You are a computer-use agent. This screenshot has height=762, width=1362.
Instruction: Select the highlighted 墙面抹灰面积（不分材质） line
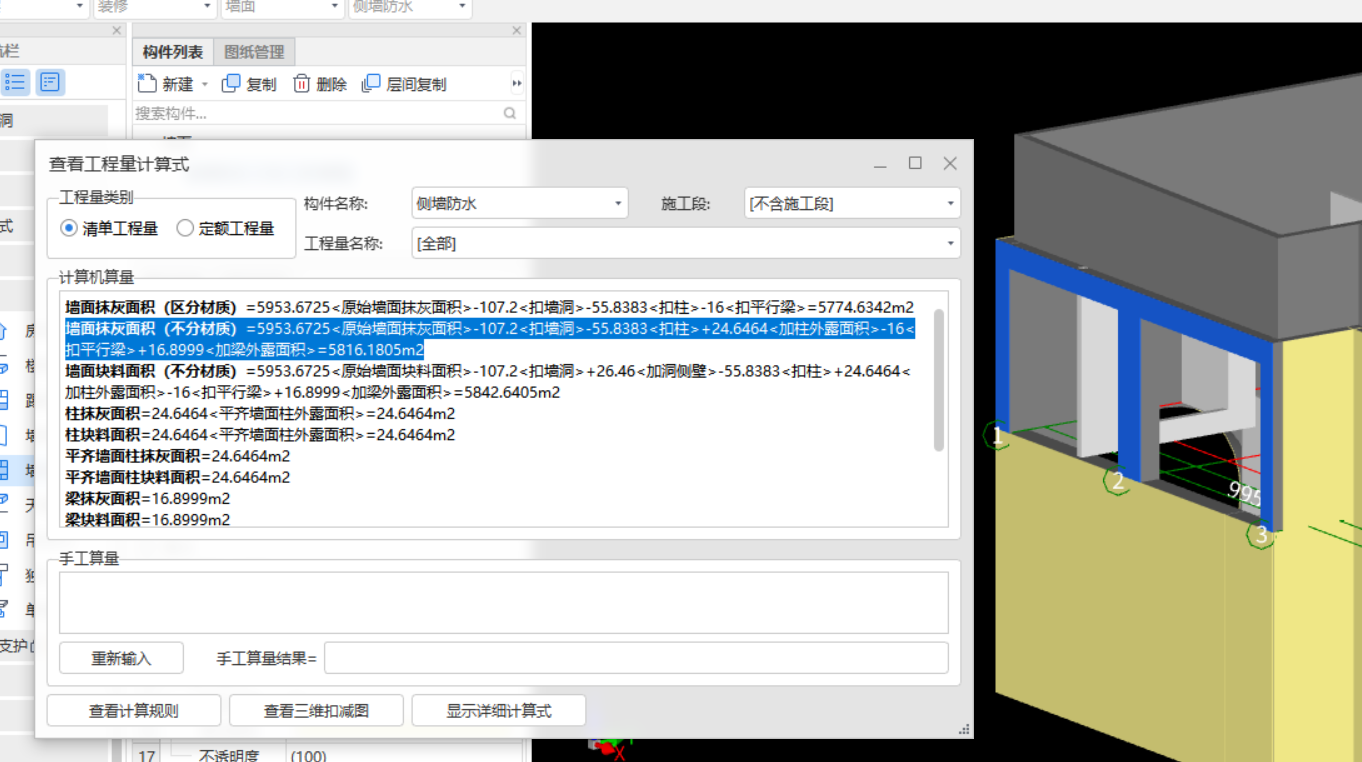(x=490, y=339)
